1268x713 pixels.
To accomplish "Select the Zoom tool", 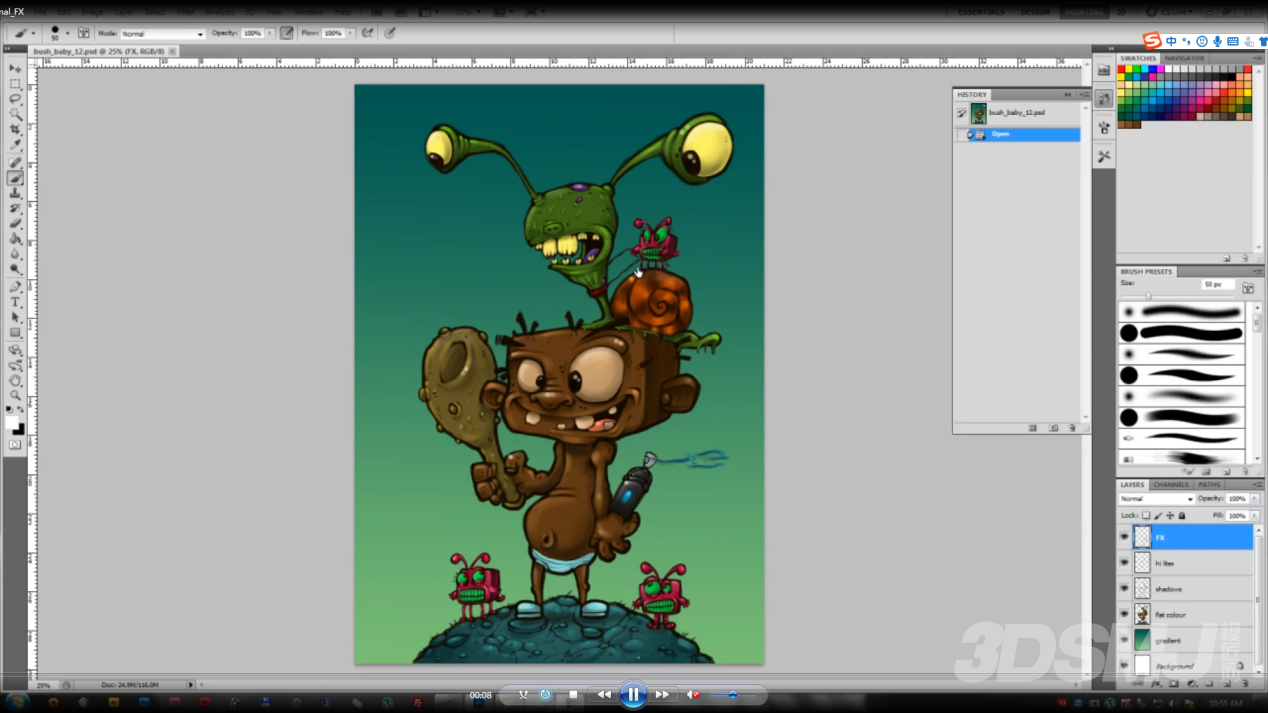I will 15,396.
